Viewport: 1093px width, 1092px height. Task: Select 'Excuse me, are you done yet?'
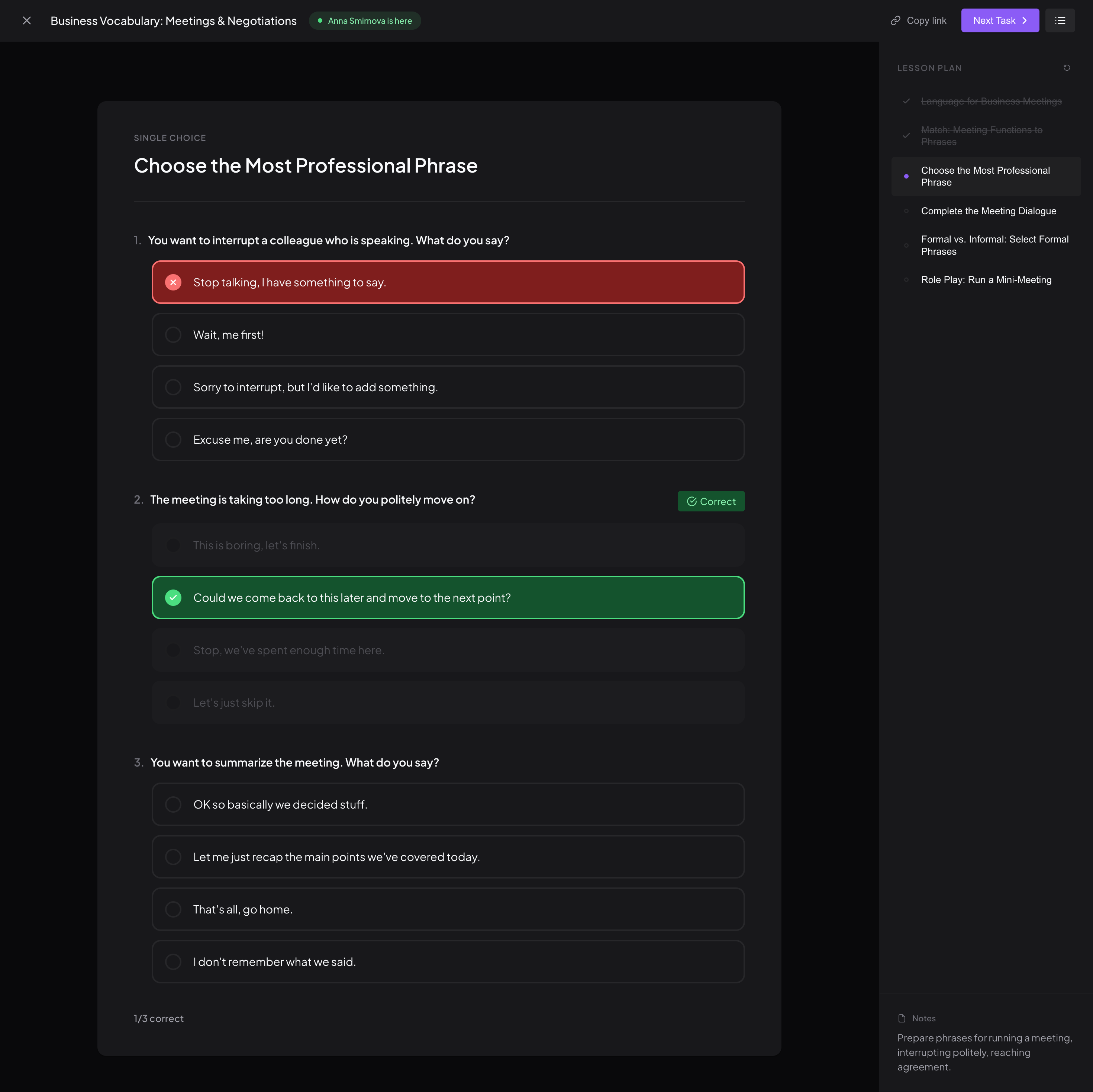(x=448, y=440)
